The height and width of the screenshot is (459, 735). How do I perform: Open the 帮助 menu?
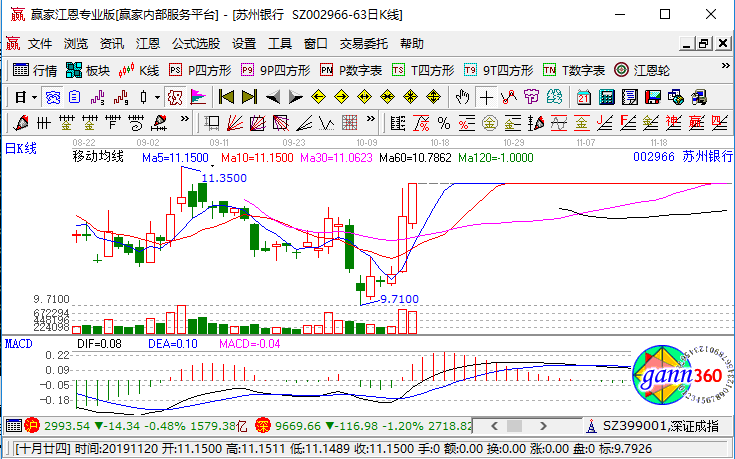[x=412, y=44]
